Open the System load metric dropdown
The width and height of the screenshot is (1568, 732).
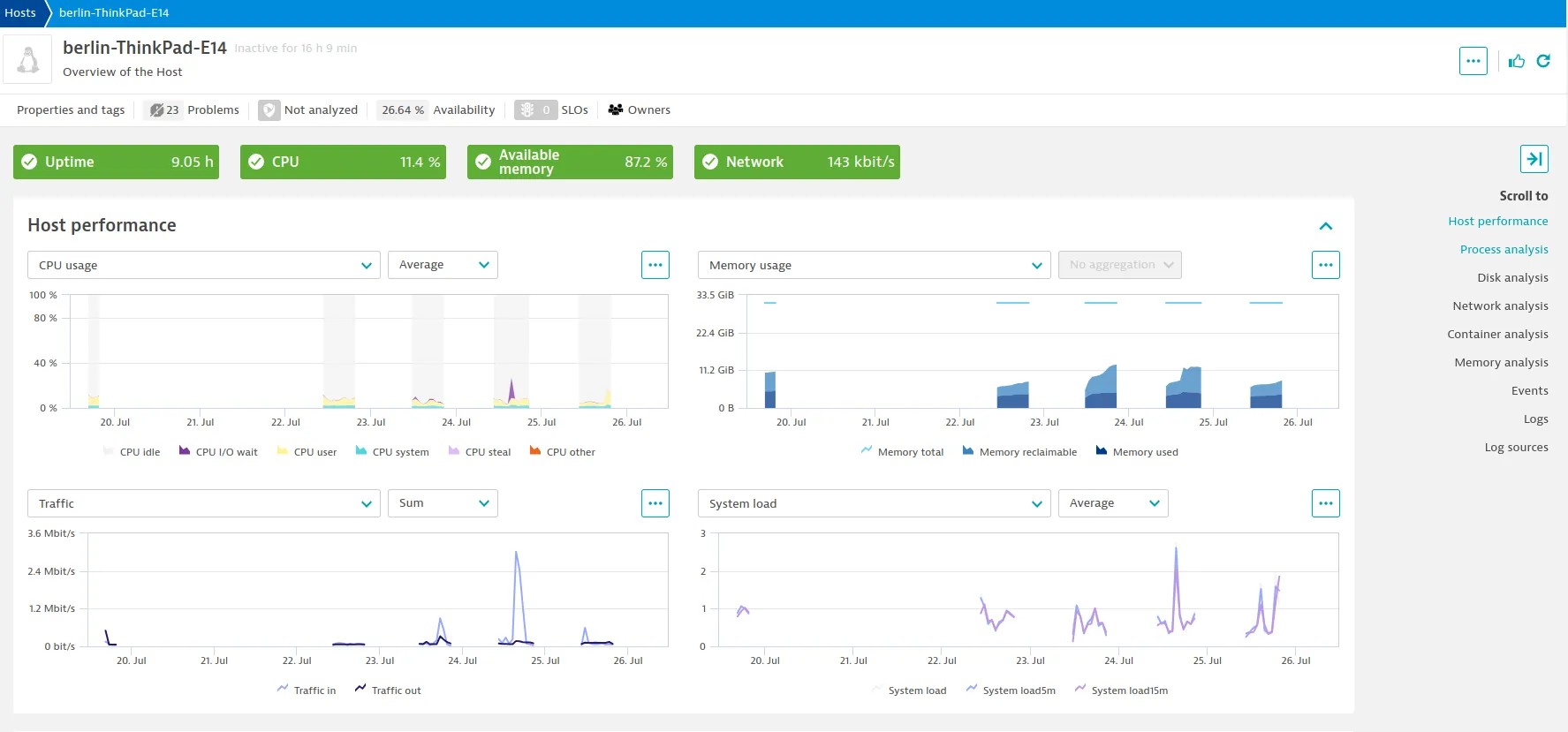pyautogui.click(x=875, y=503)
